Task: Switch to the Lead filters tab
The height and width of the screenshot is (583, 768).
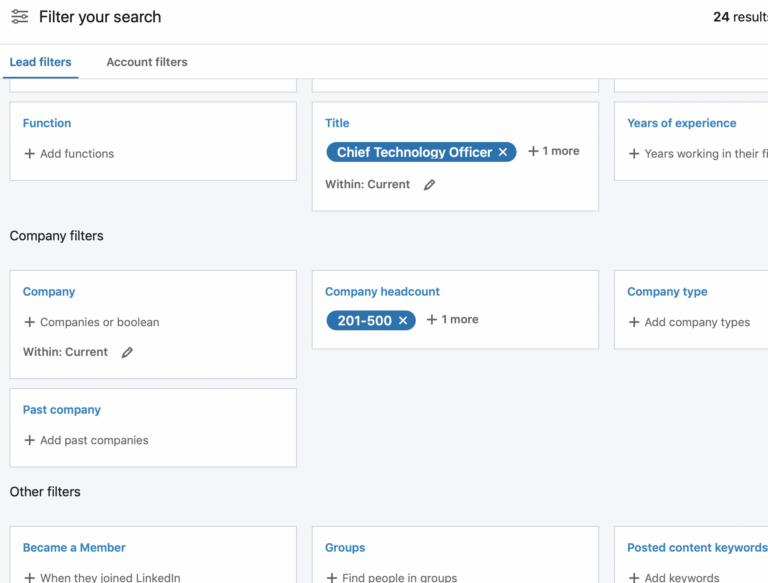Action: [41, 62]
